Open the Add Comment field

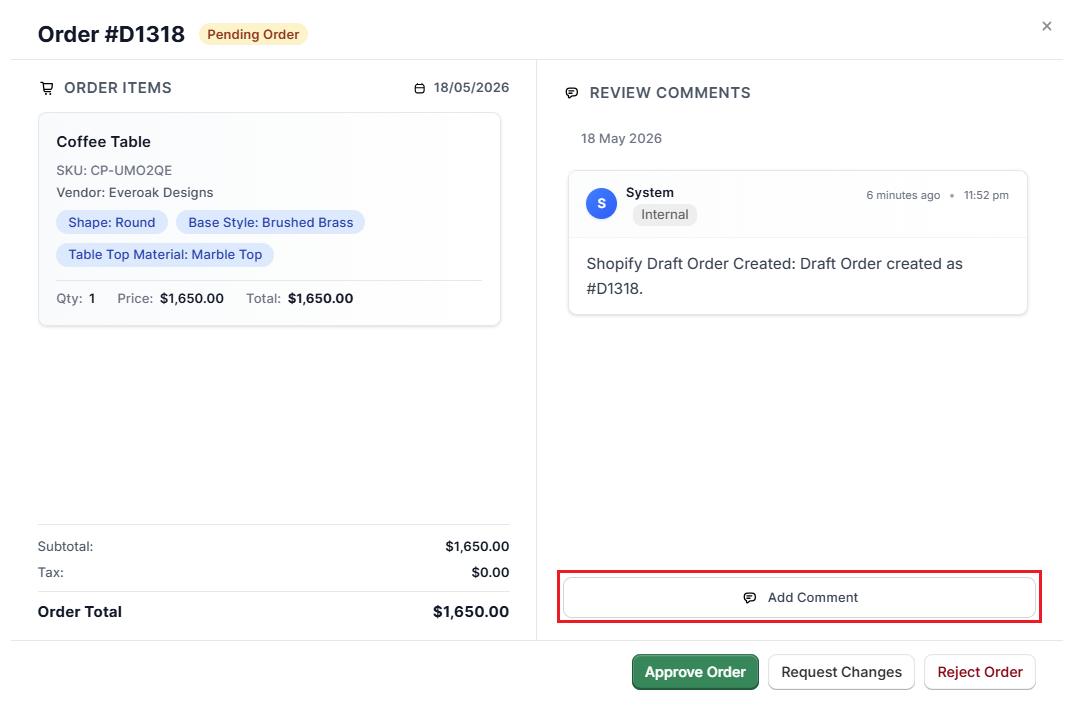point(799,598)
